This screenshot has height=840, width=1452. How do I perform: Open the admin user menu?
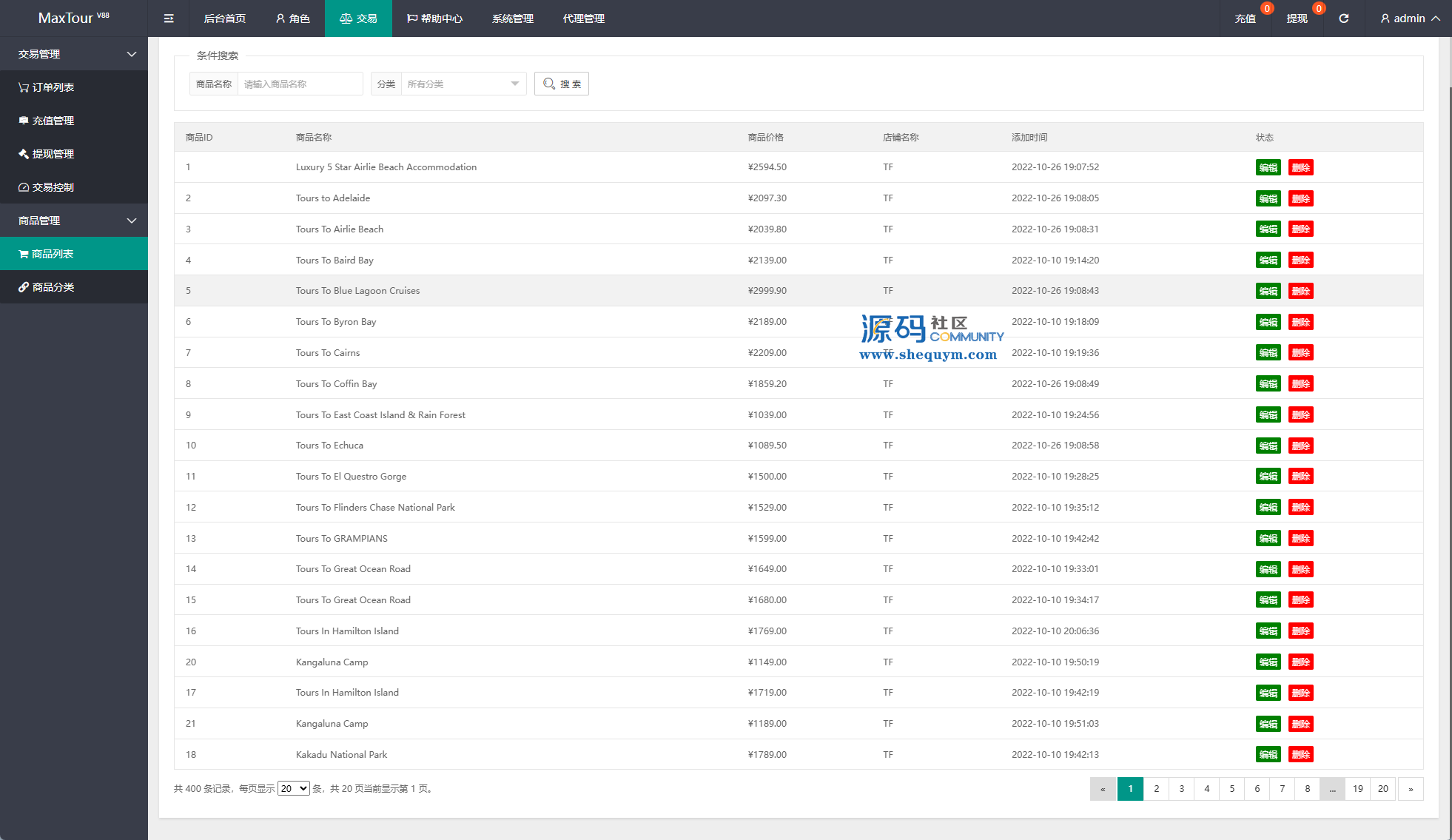pyautogui.click(x=1410, y=19)
